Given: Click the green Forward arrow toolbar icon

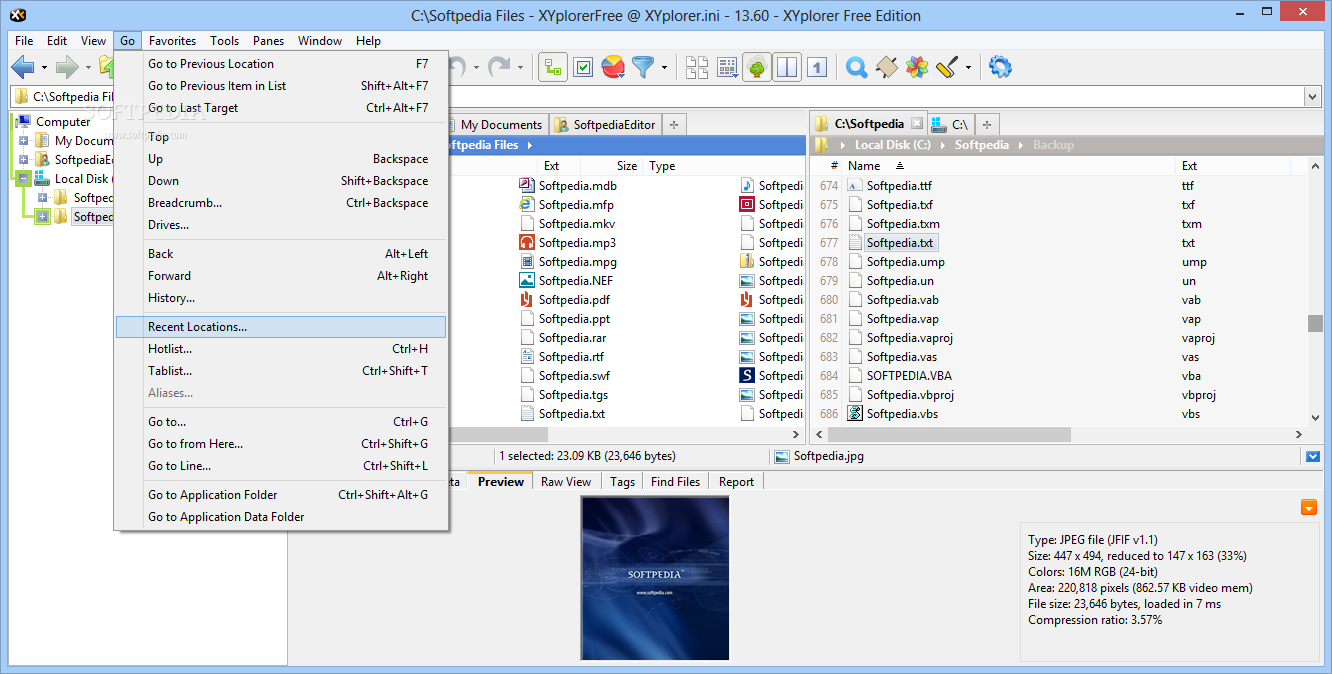Looking at the screenshot, I should (x=67, y=67).
